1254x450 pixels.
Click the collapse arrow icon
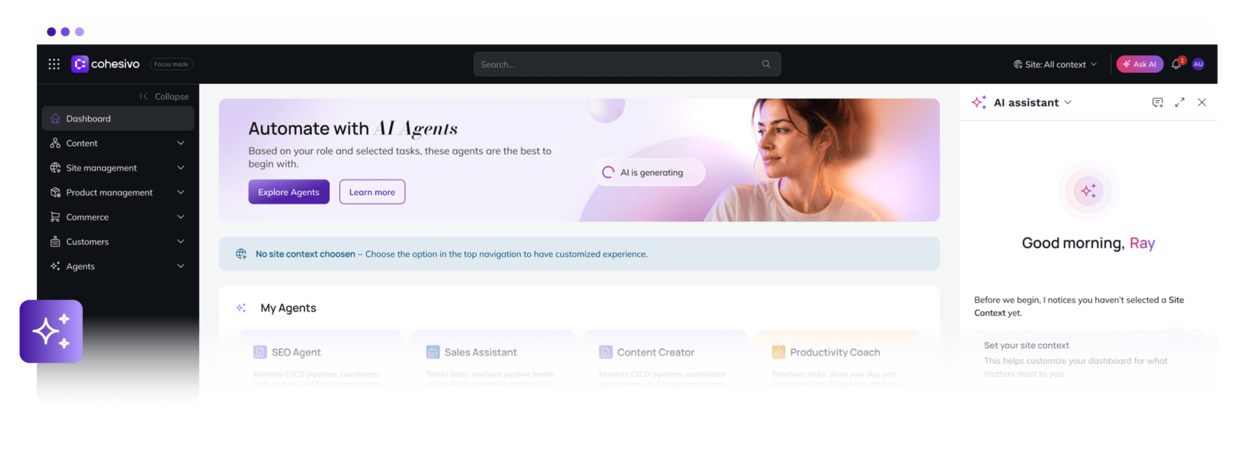point(143,96)
